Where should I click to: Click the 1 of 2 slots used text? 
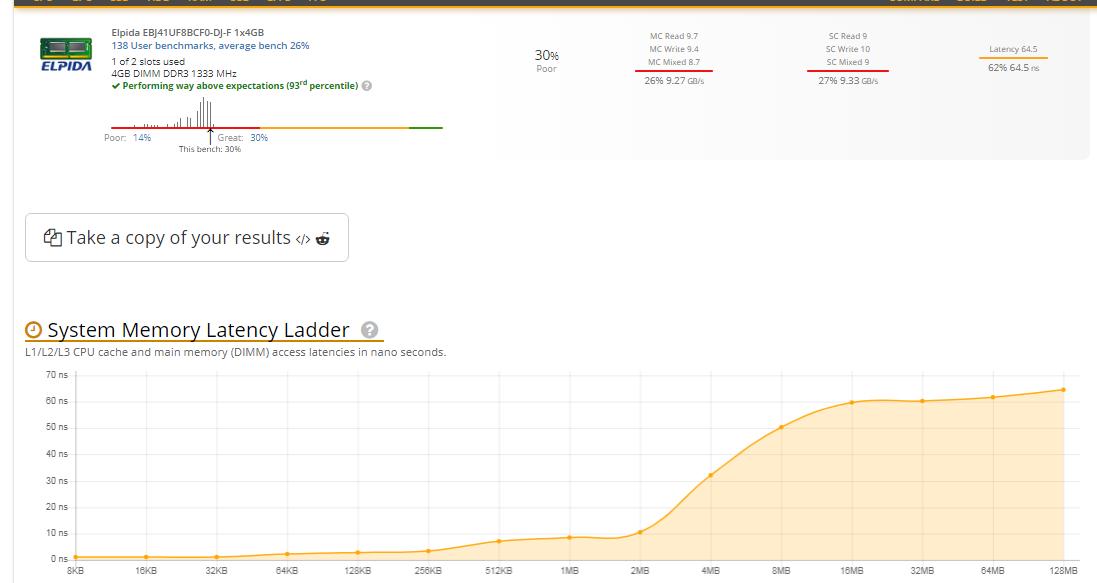(x=148, y=62)
